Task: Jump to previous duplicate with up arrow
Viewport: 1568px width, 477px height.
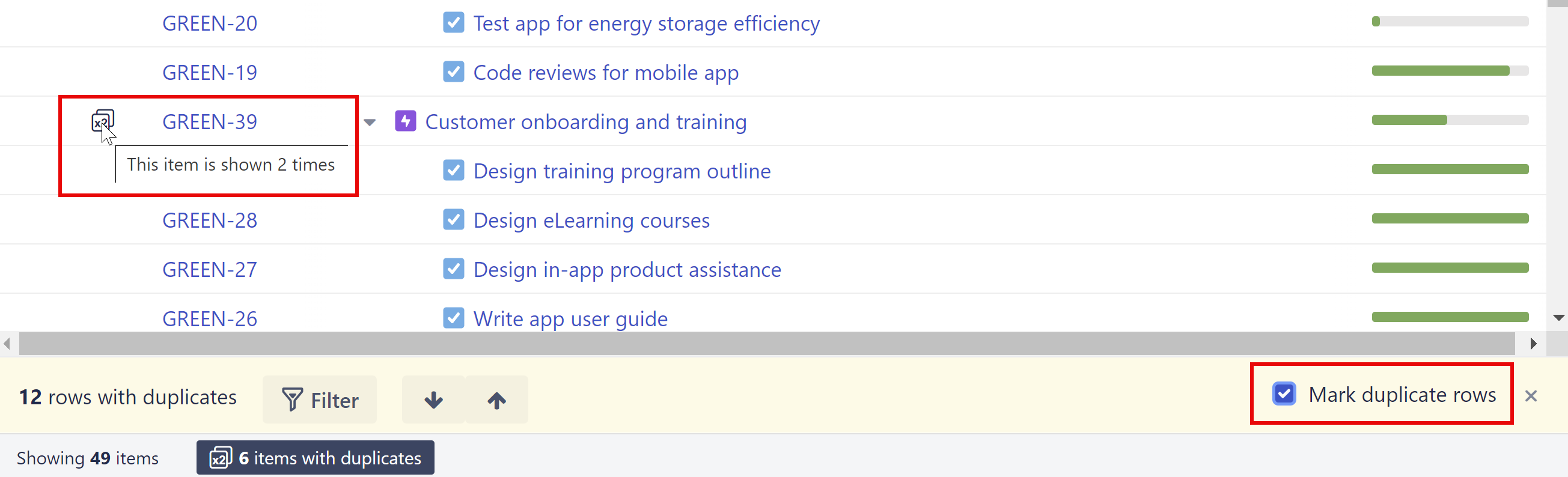Action: [496, 400]
